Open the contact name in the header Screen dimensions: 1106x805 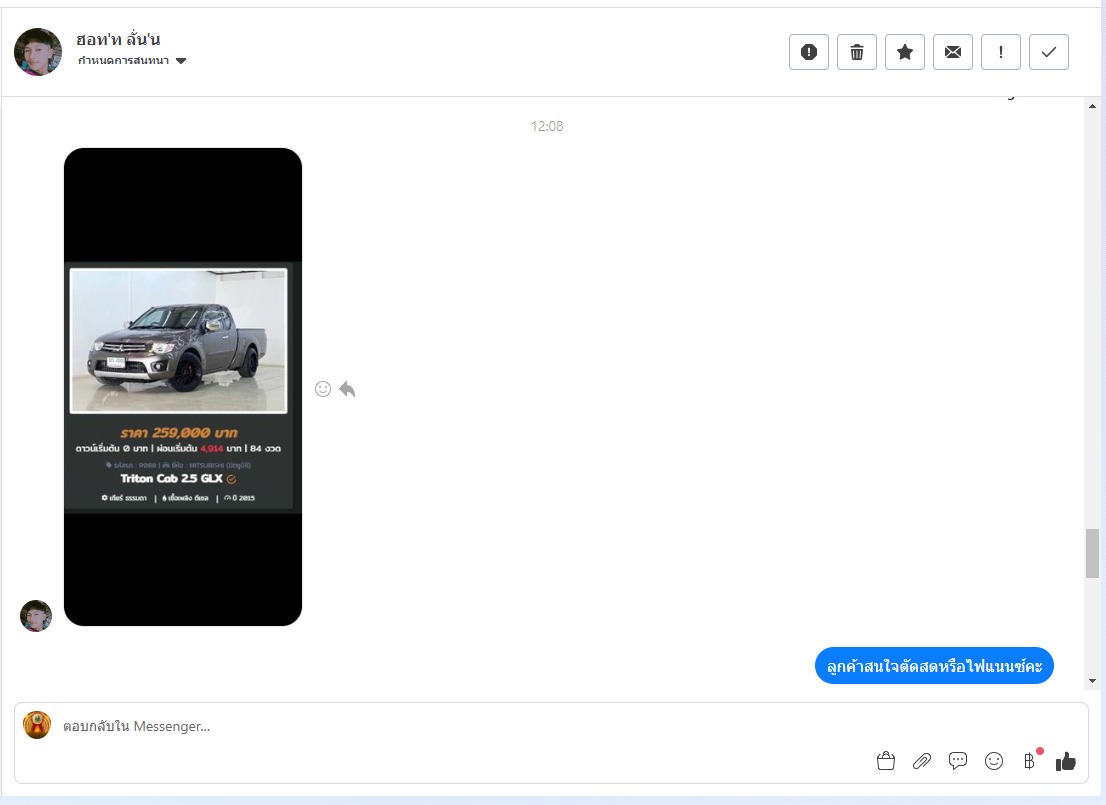118,39
